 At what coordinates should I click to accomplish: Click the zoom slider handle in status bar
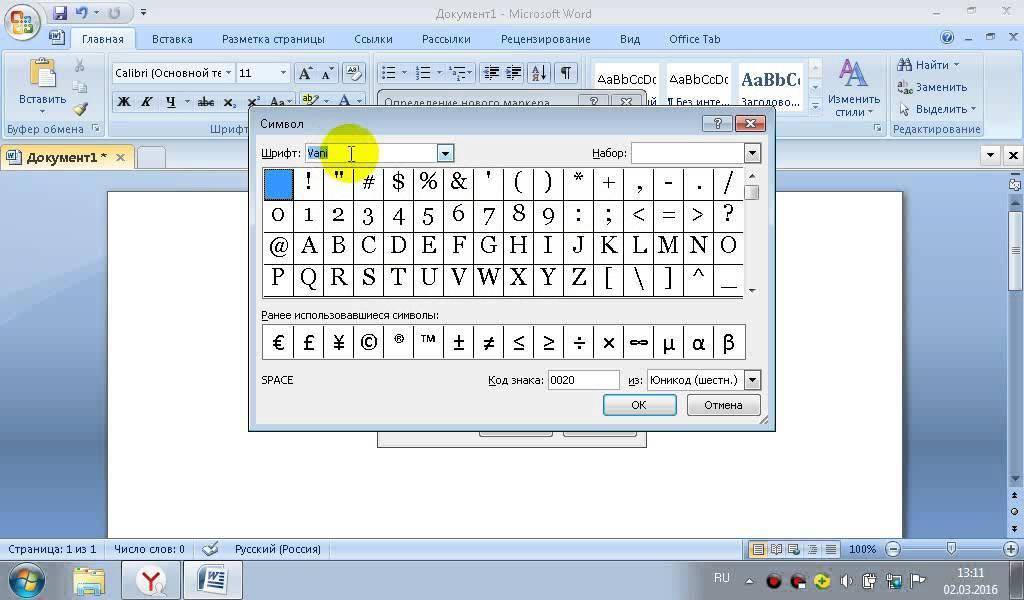[951, 549]
